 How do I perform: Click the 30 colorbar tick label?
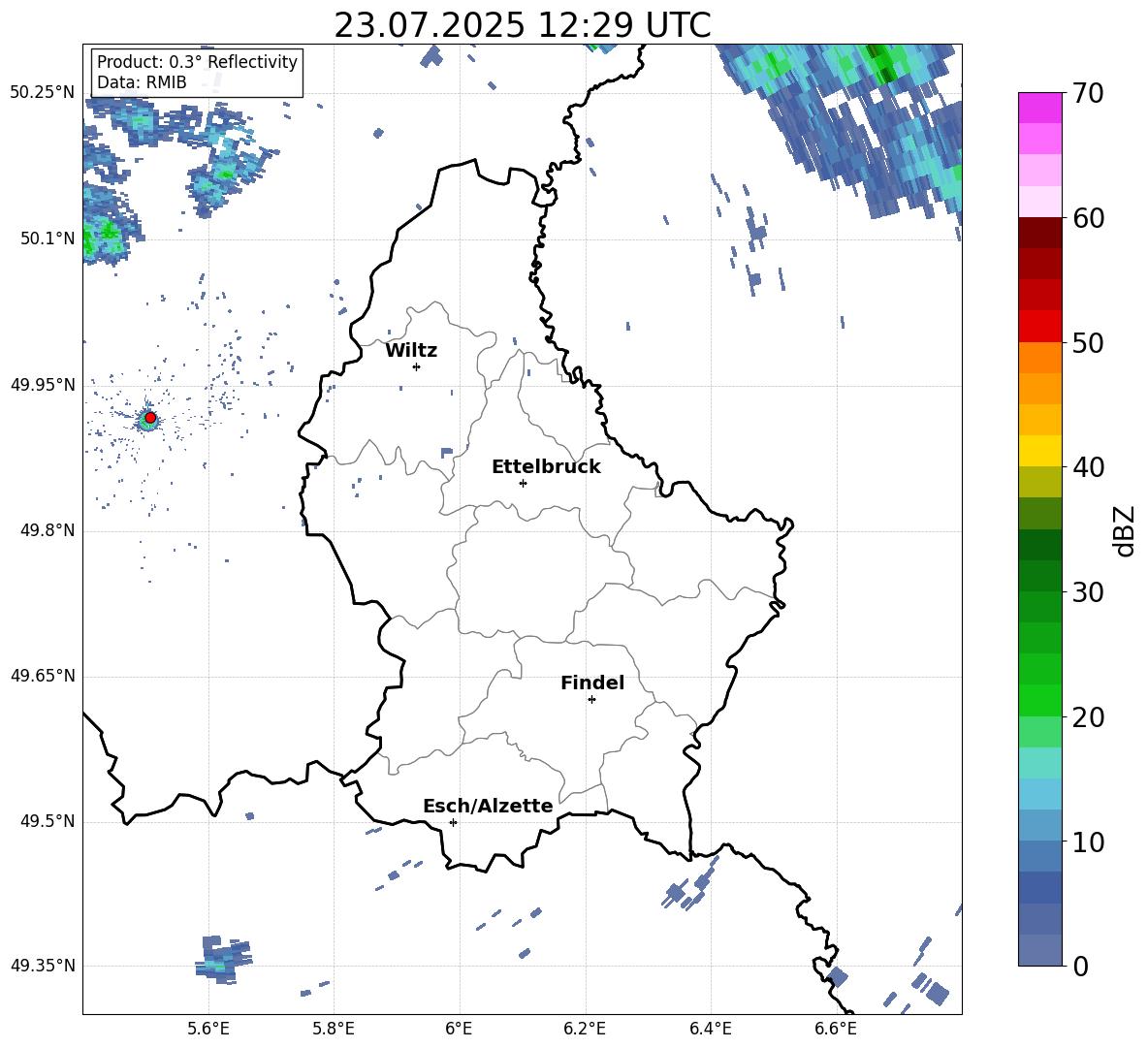coord(1088,592)
